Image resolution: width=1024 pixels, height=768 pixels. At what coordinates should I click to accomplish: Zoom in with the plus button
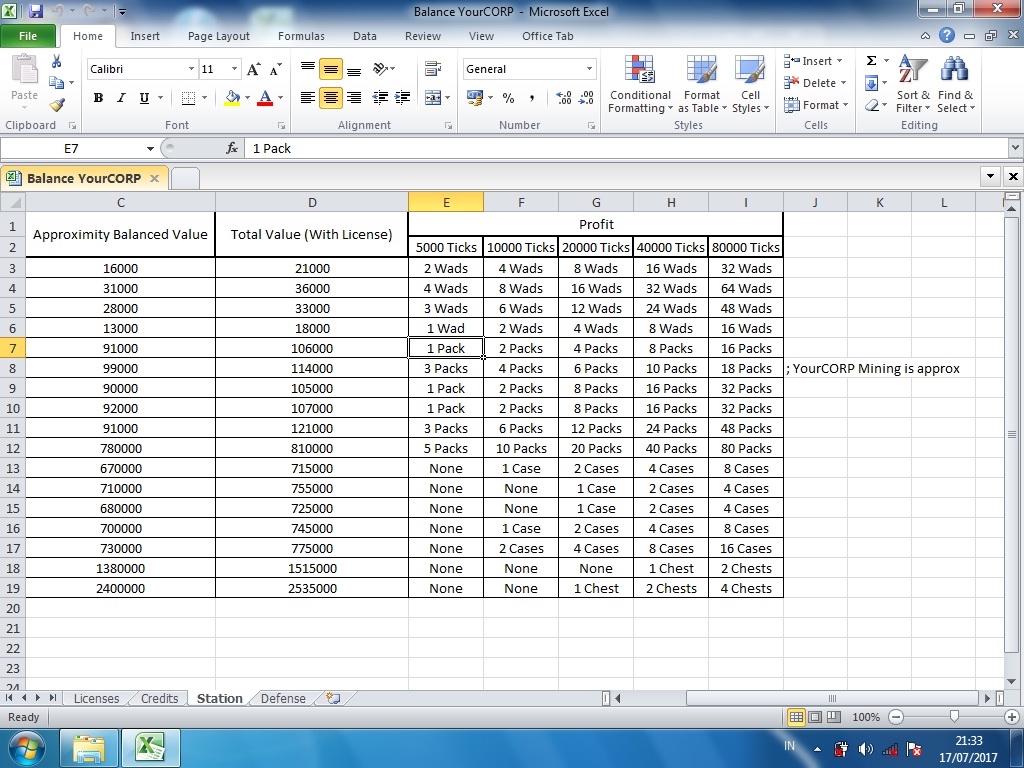click(x=1012, y=717)
